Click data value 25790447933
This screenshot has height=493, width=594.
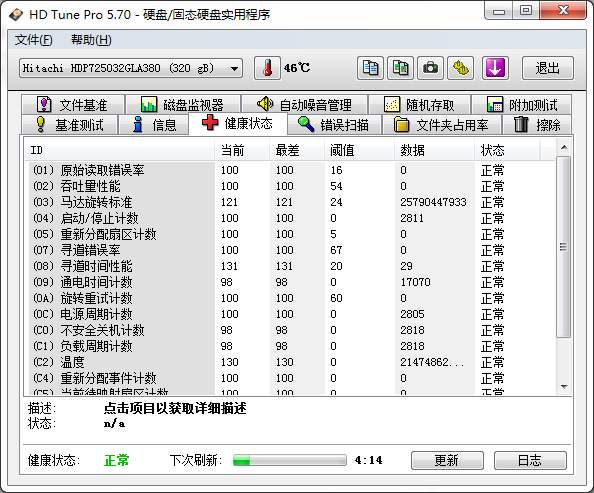click(433, 202)
